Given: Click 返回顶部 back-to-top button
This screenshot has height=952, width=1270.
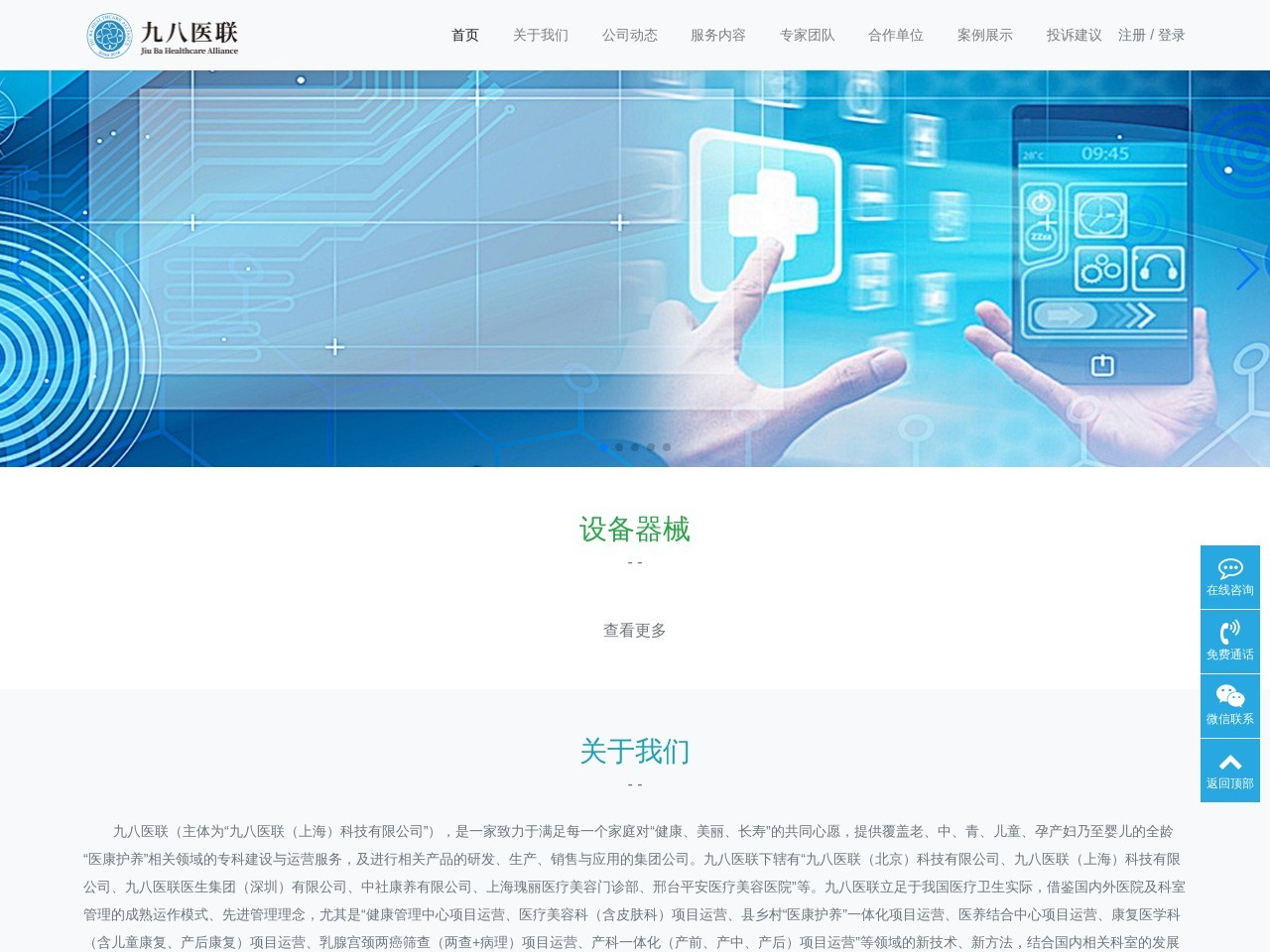Looking at the screenshot, I should coord(1230,771).
